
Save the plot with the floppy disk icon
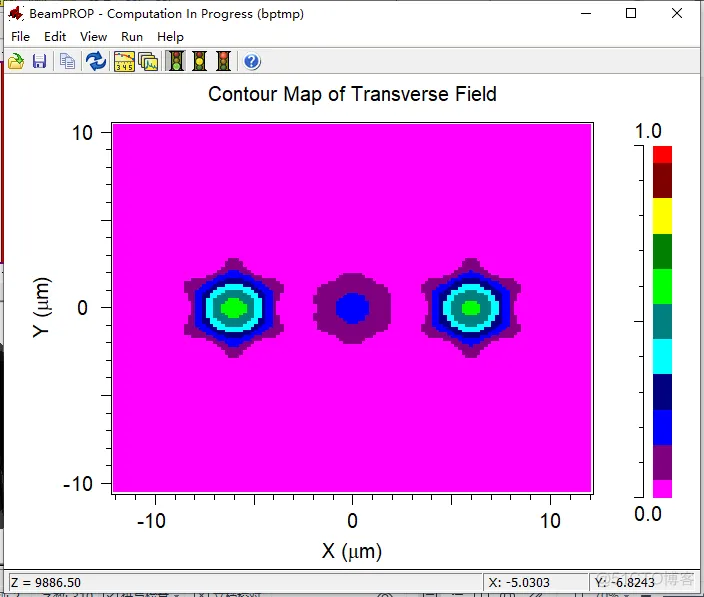point(40,62)
